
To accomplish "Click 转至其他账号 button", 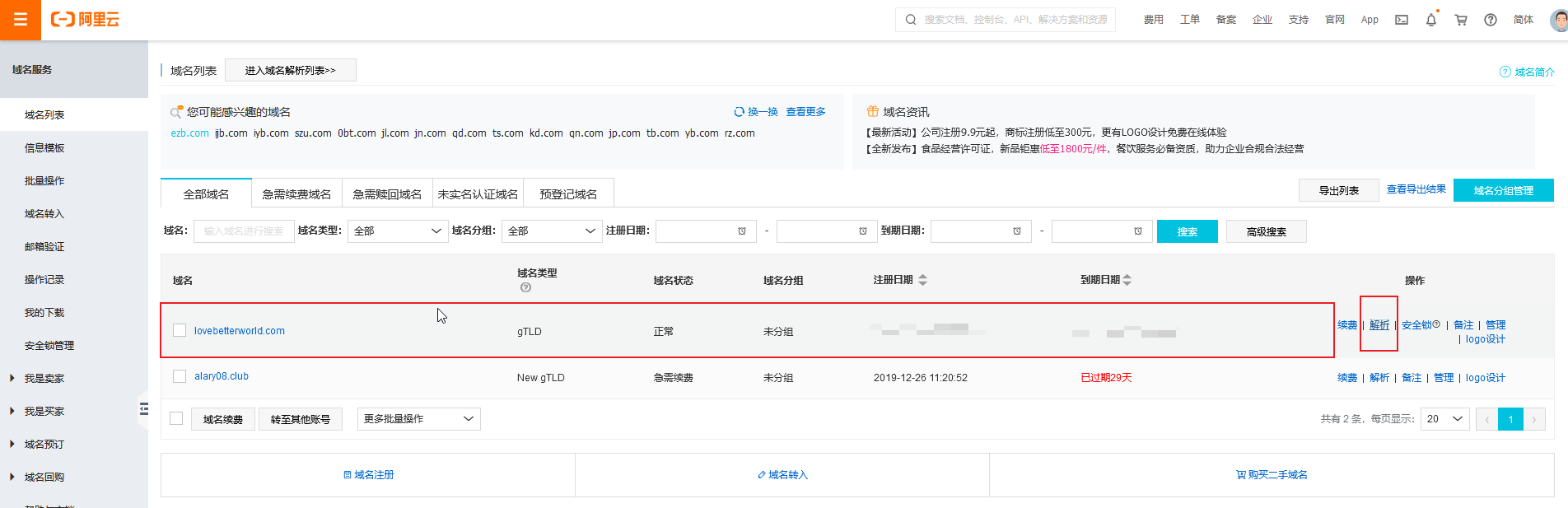I will pyautogui.click(x=301, y=419).
